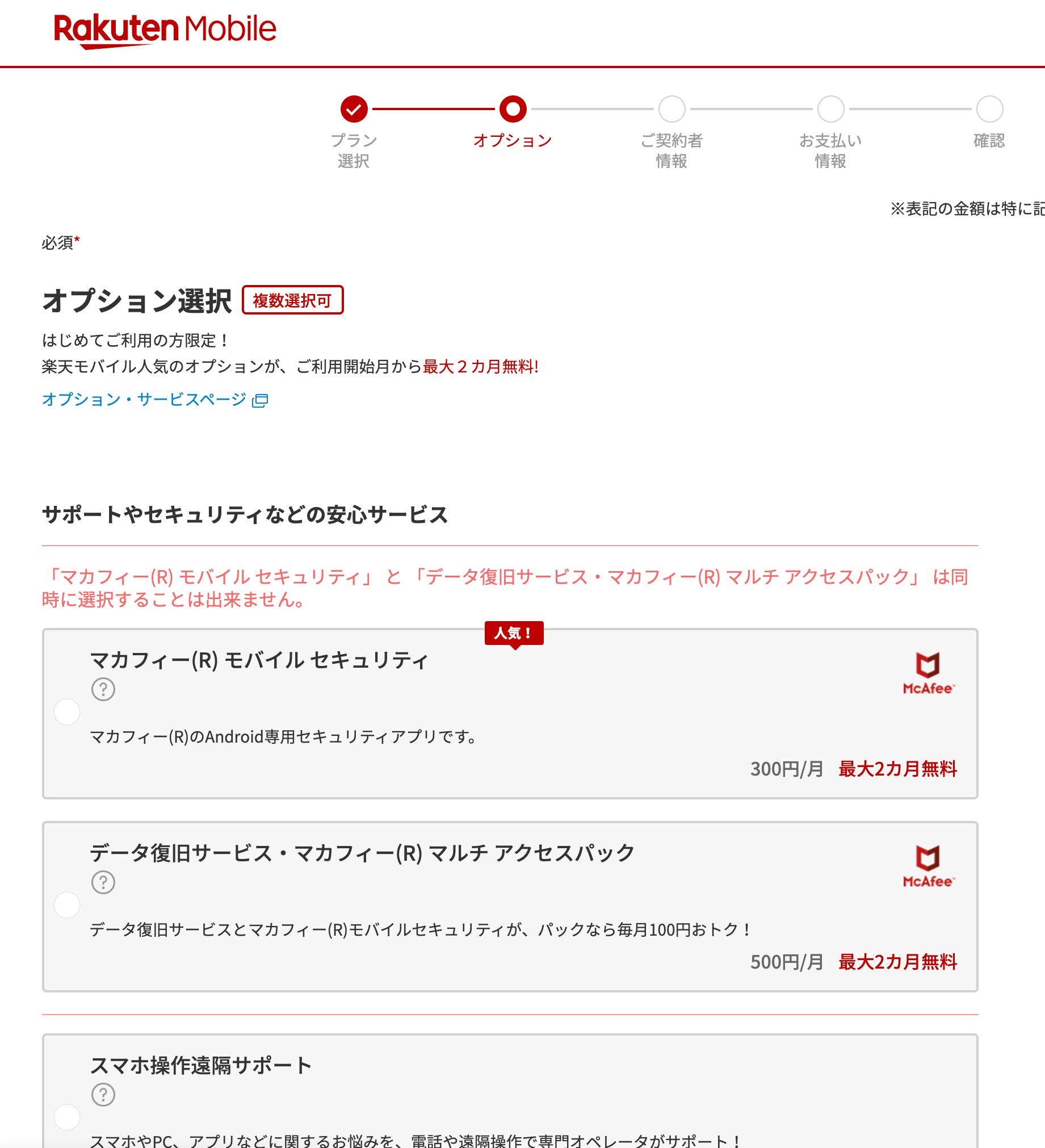Viewport: 1045px width, 1148px height.
Task: Click マカフィー(R)のAndroid専用セキュリティアプリです description
Action: [x=283, y=737]
